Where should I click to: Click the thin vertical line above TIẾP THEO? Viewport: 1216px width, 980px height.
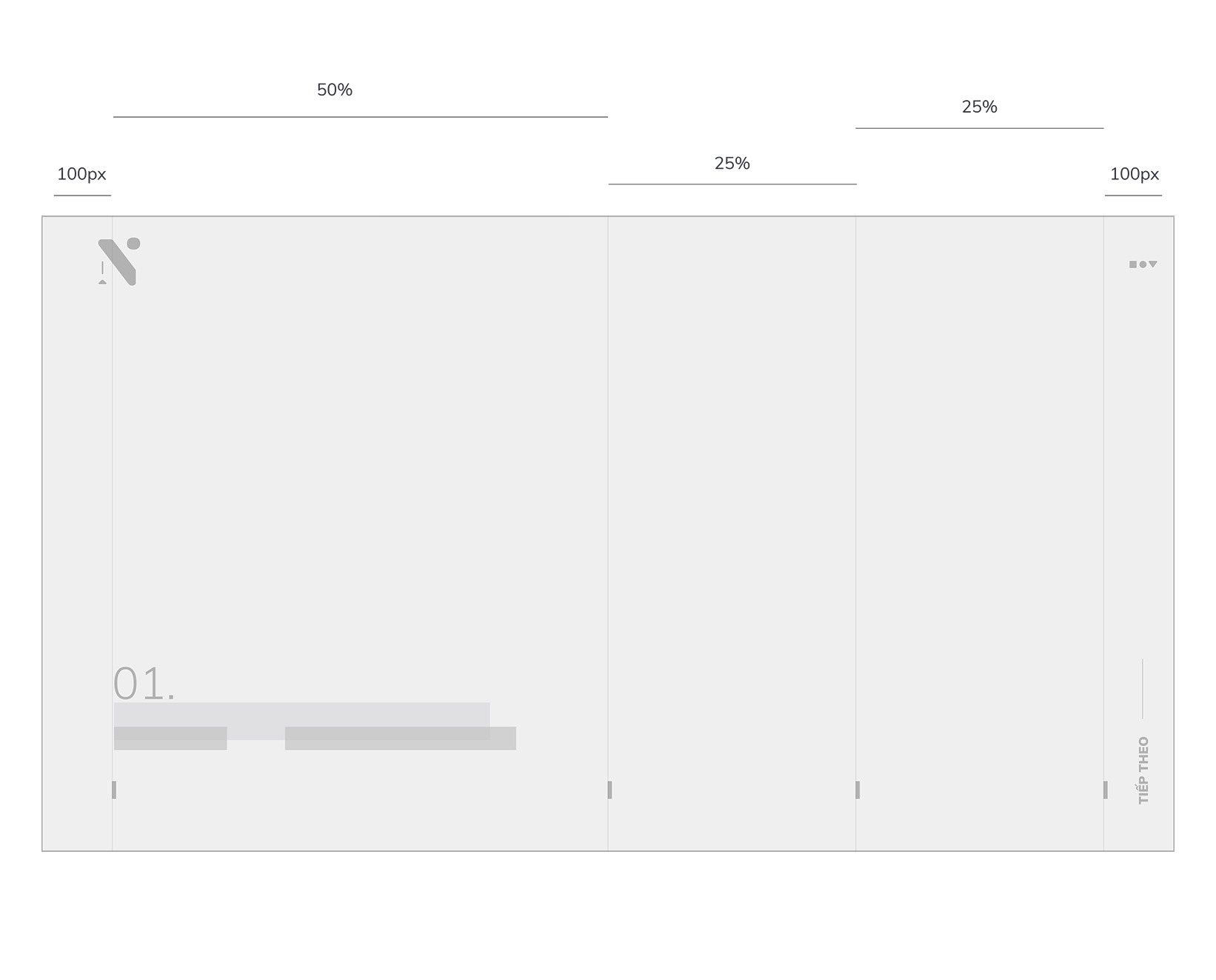coord(1143,689)
